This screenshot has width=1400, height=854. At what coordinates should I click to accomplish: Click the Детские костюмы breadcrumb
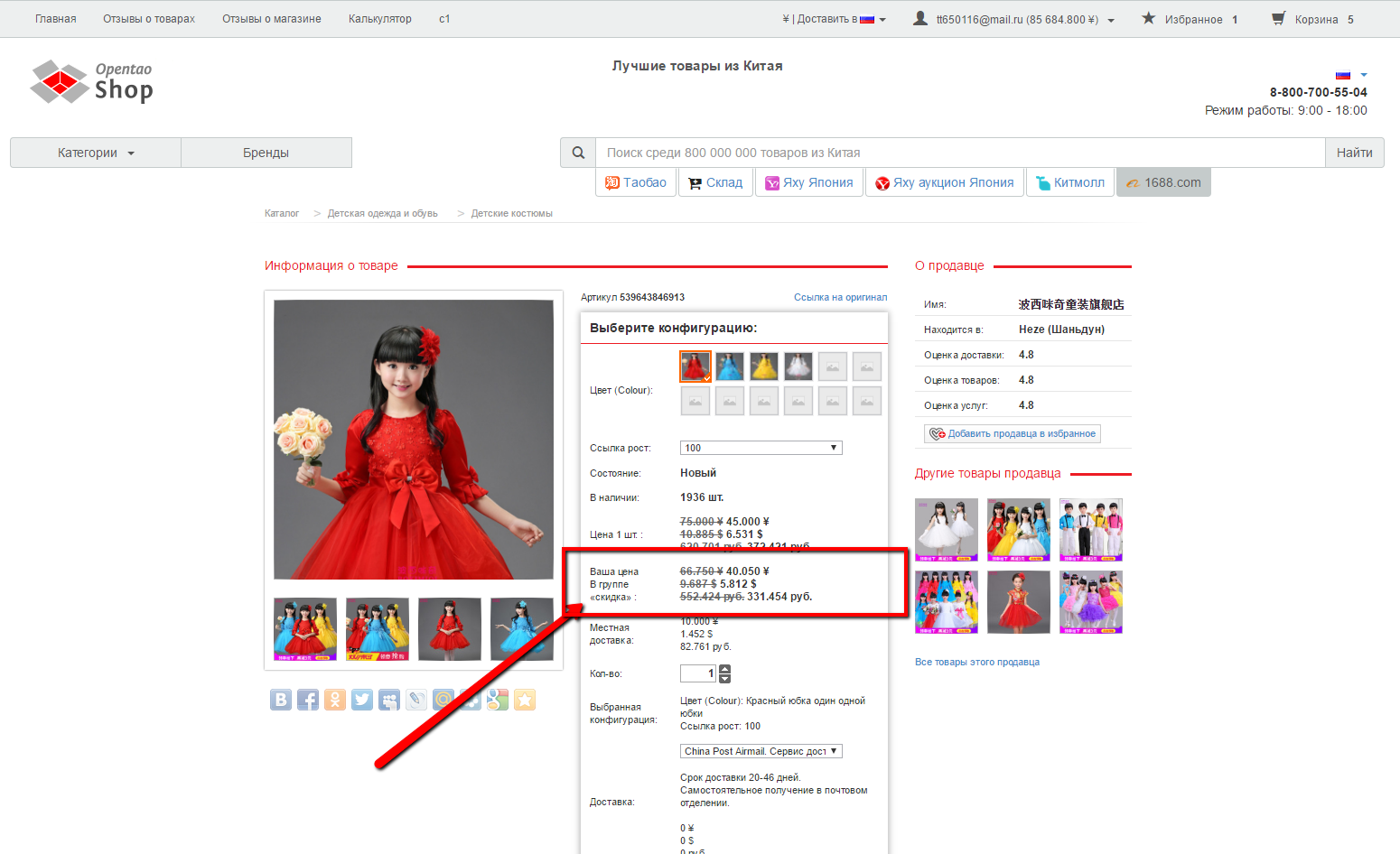512,213
